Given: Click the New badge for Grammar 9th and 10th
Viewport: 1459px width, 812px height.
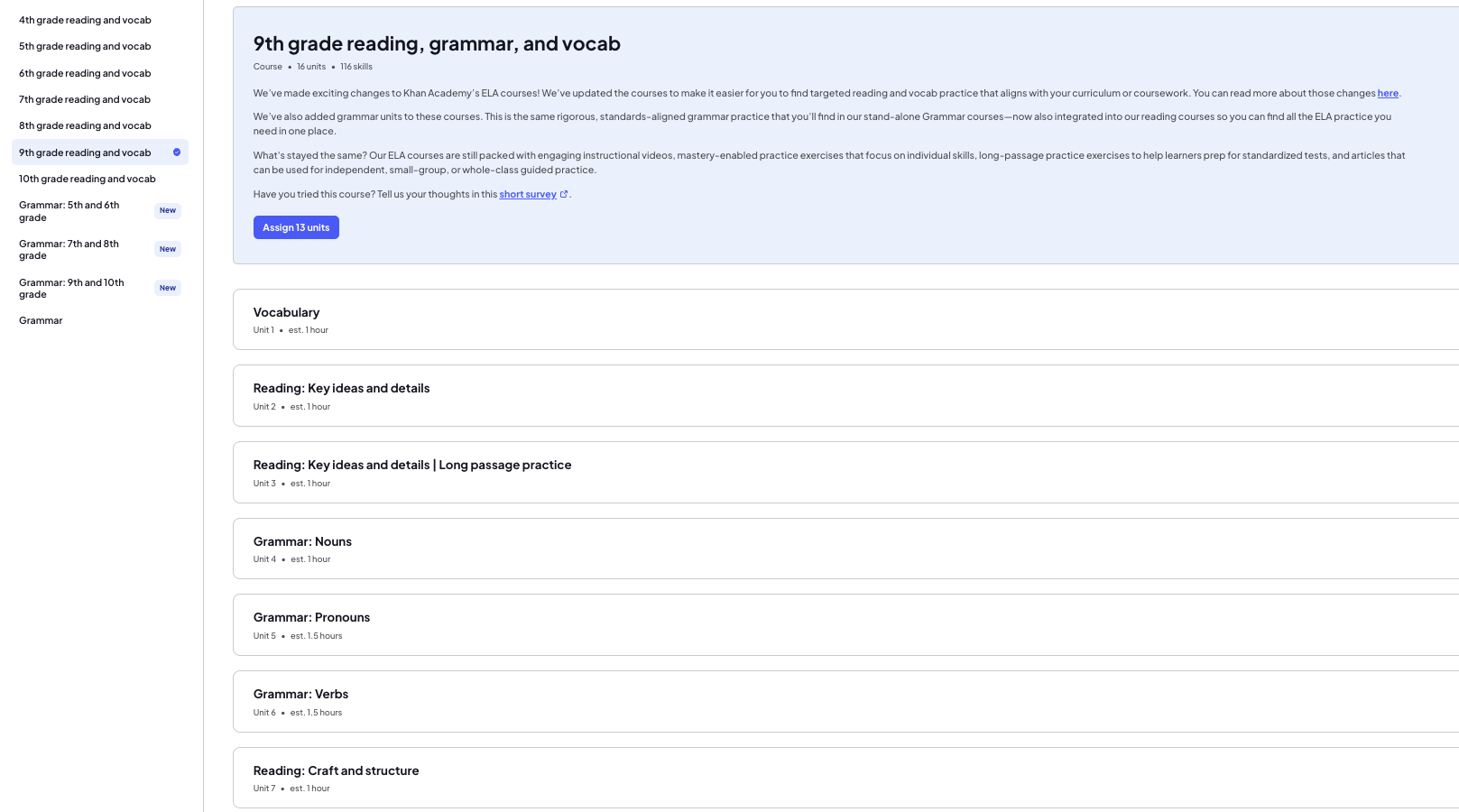Looking at the screenshot, I should 168,288.
